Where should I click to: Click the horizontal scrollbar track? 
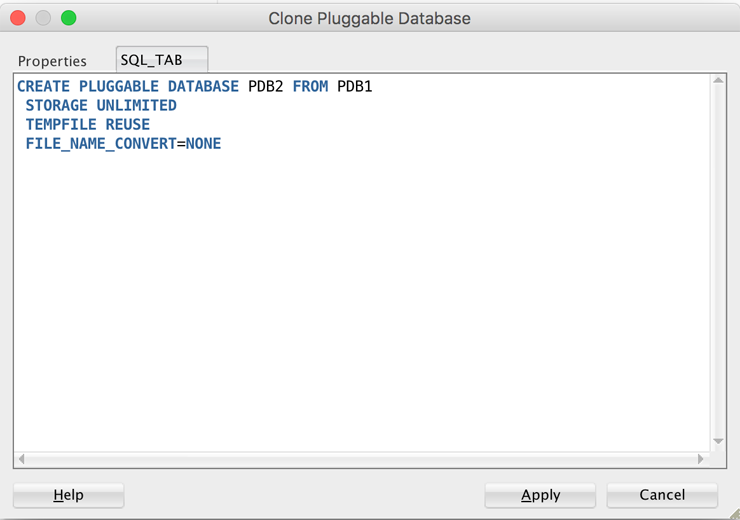360,459
